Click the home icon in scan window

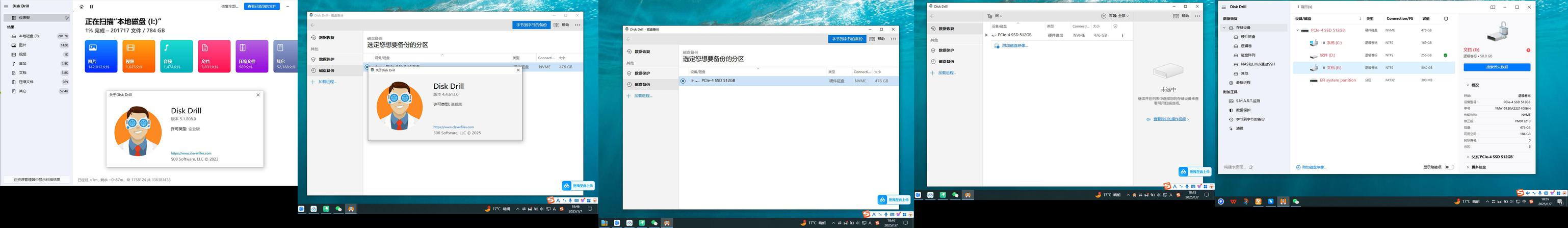coord(82,7)
